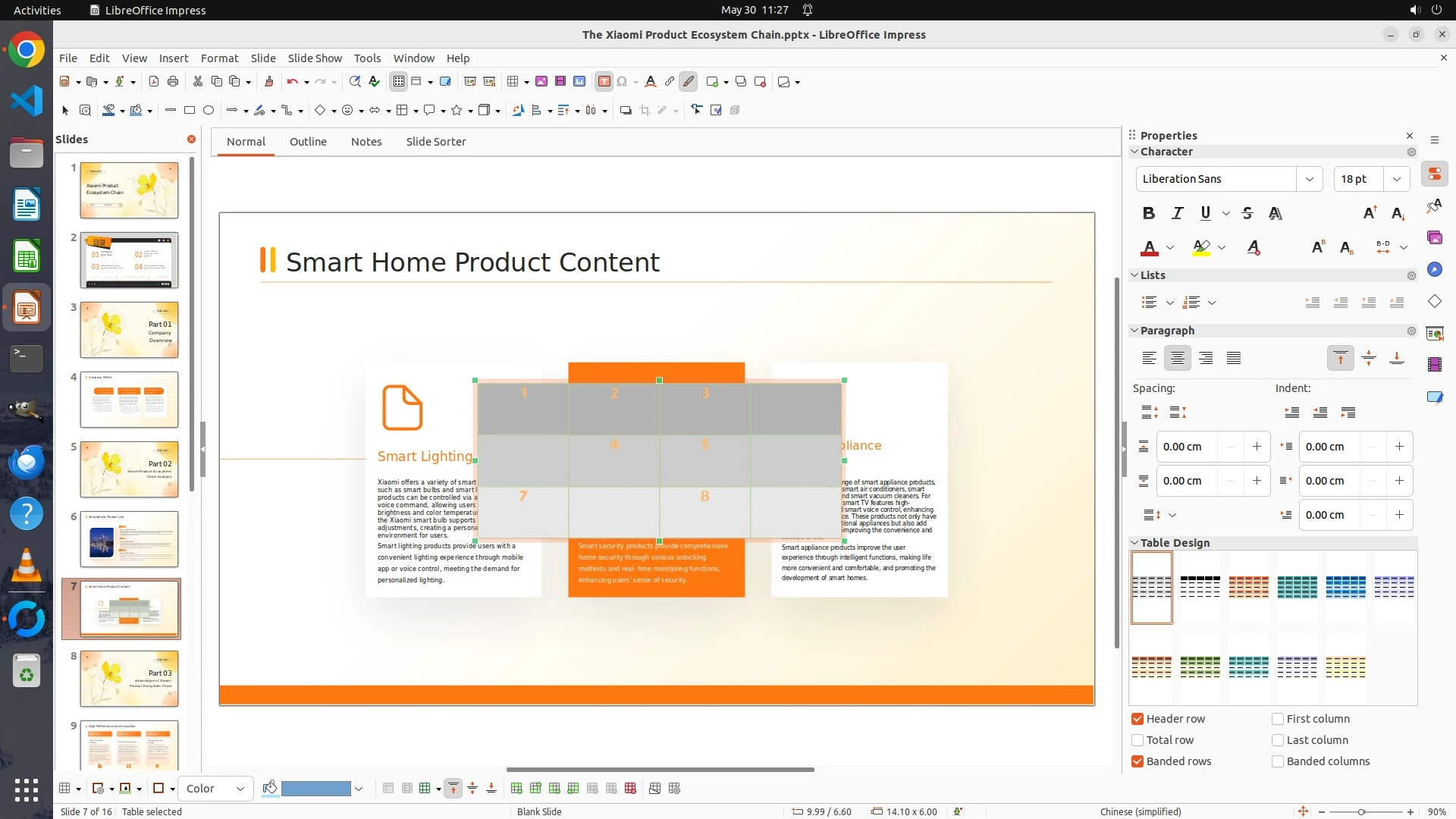Click Center Horizontally paragraph alignment icon
The image size is (1456, 819).
point(1177,358)
